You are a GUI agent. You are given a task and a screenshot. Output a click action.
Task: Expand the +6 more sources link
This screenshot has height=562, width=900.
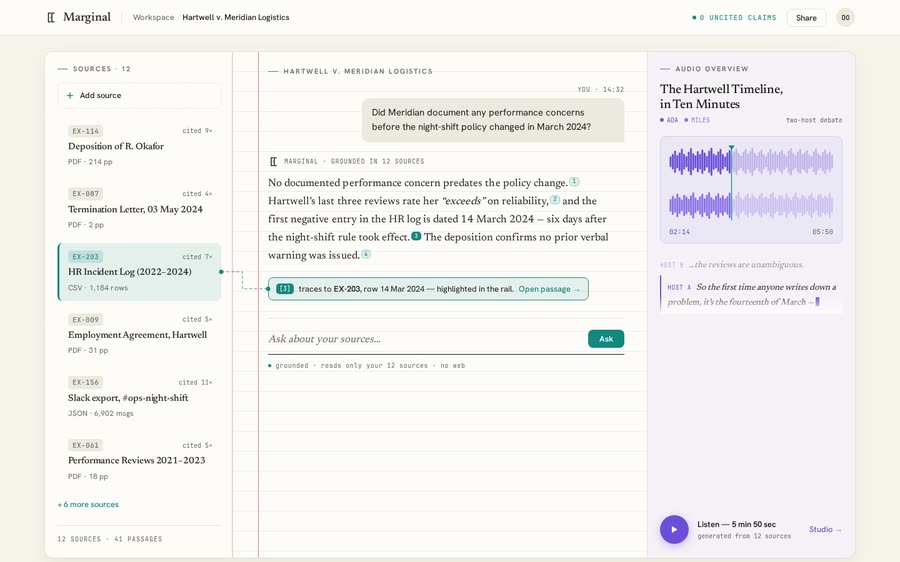click(x=88, y=505)
